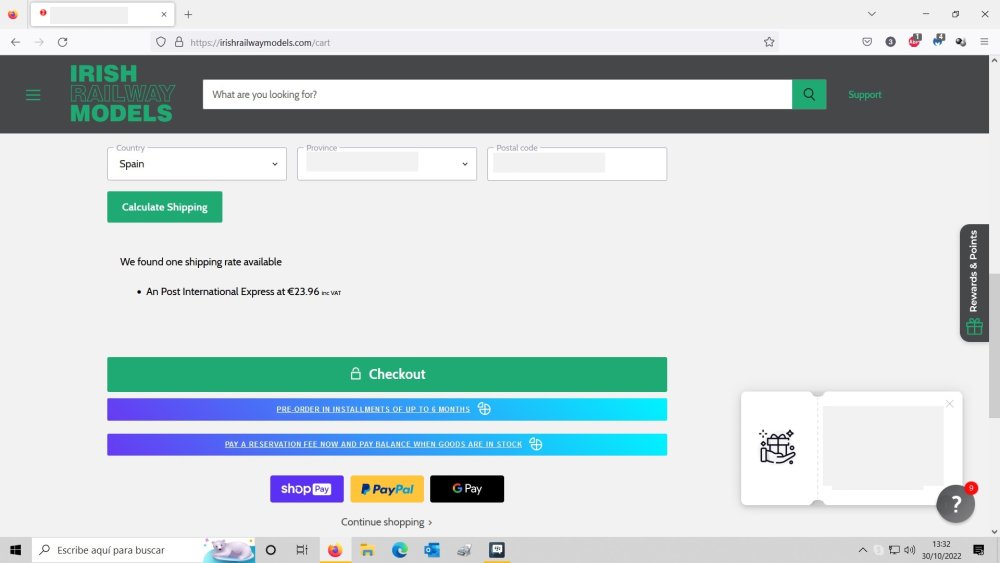Click Continue shopping link
Screen dimensions: 1000x563
tap(386, 522)
